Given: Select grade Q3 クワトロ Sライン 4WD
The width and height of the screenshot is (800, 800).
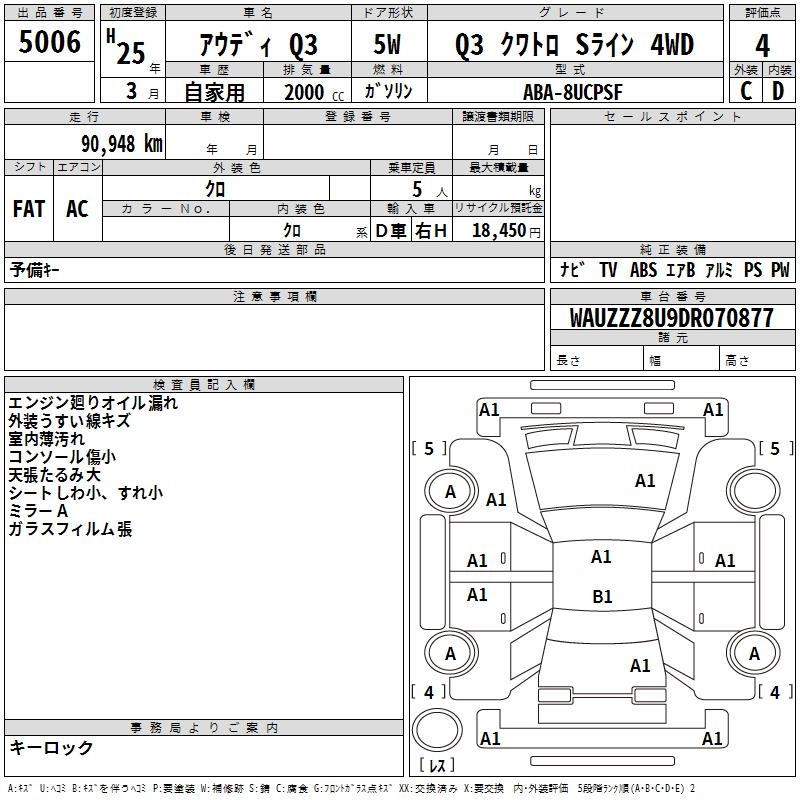Looking at the screenshot, I should click(x=574, y=44).
